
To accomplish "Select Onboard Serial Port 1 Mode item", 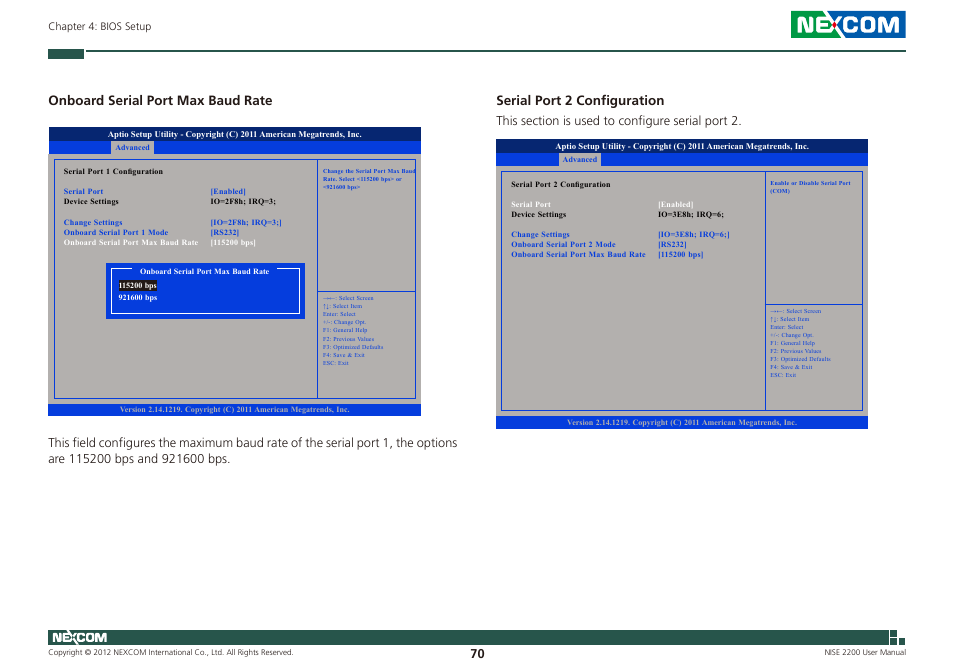I will [x=116, y=232].
